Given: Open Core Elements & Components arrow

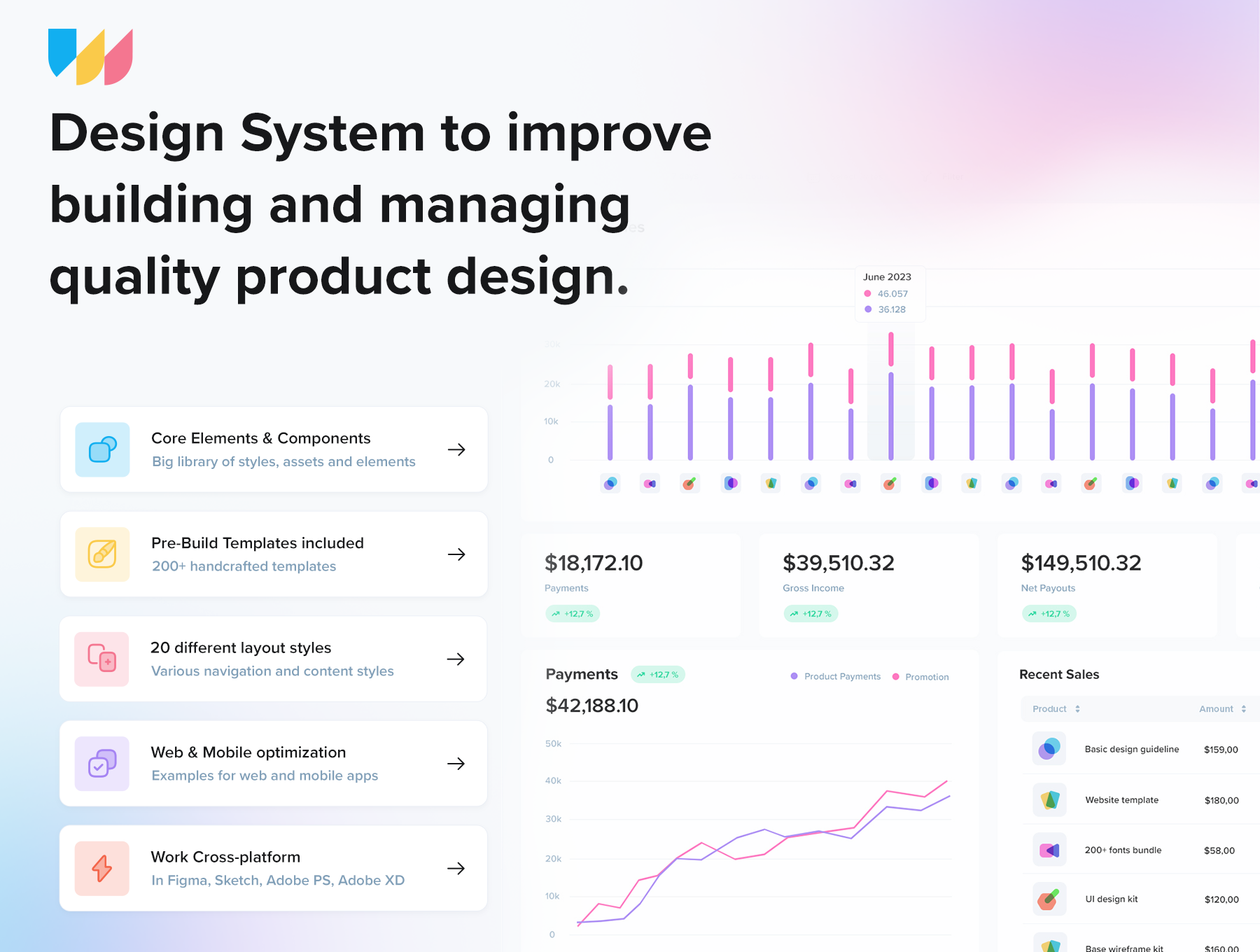Looking at the screenshot, I should pos(456,449).
